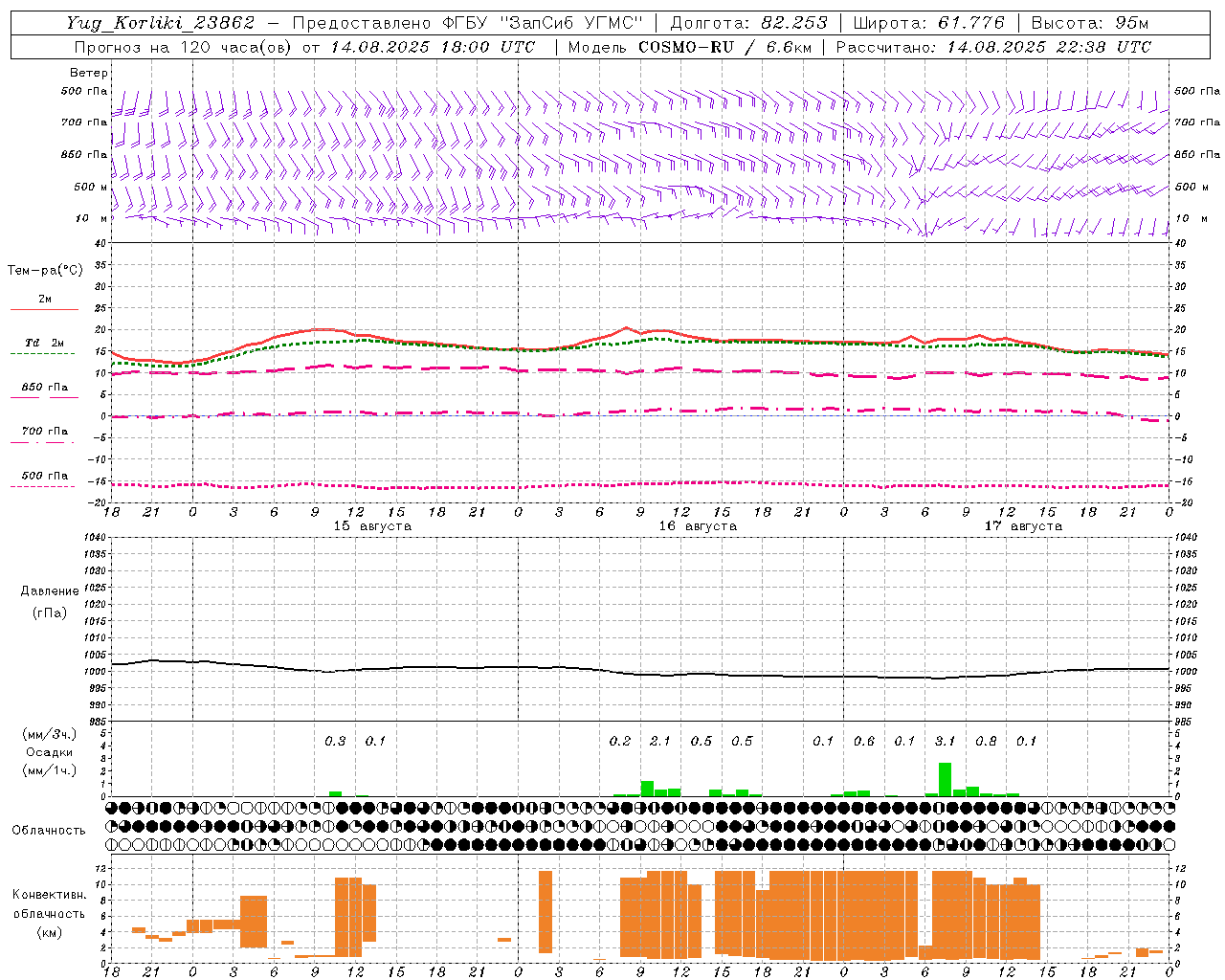
Task: Click the station title Yug_Korliki_23862
Action: pyautogui.click(x=161, y=23)
